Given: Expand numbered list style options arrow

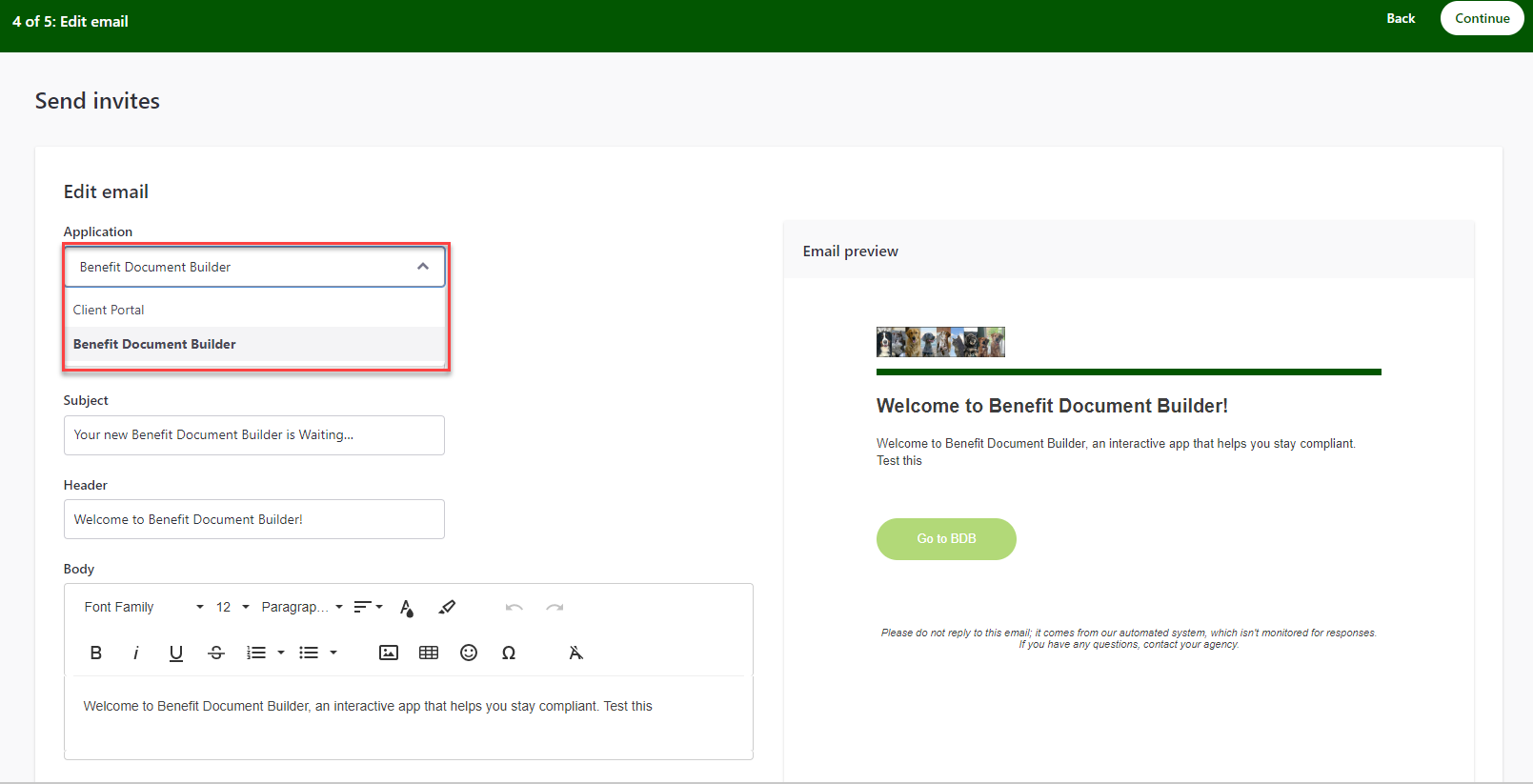Looking at the screenshot, I should (x=281, y=653).
